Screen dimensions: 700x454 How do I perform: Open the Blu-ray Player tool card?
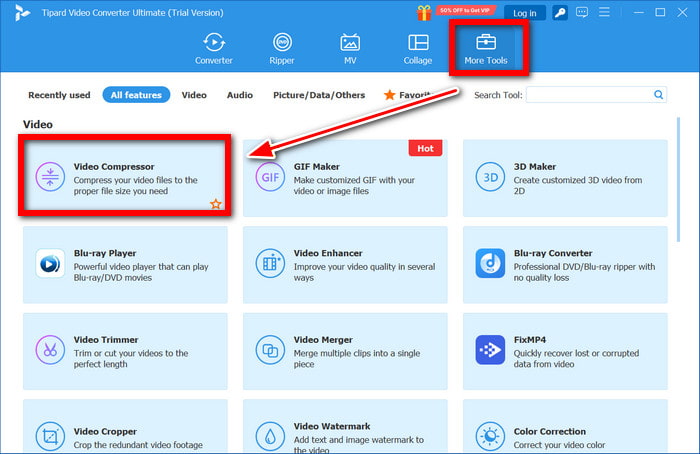125,264
